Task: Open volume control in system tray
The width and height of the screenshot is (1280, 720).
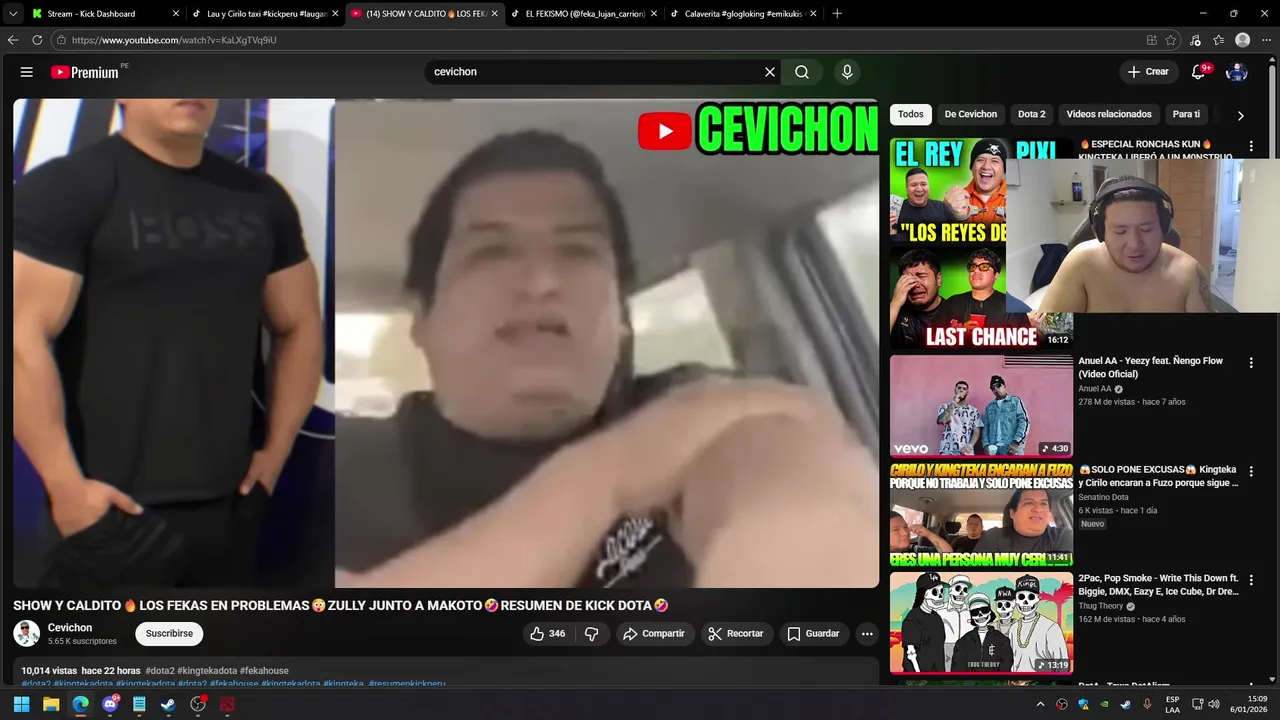Action: pyautogui.click(x=1214, y=704)
